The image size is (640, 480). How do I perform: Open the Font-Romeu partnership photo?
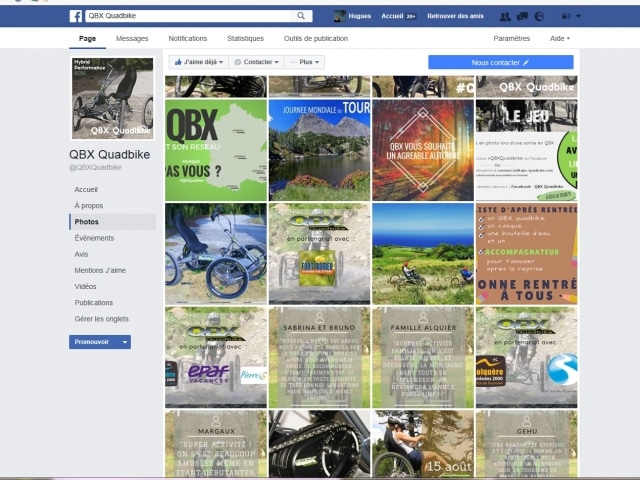click(x=320, y=254)
